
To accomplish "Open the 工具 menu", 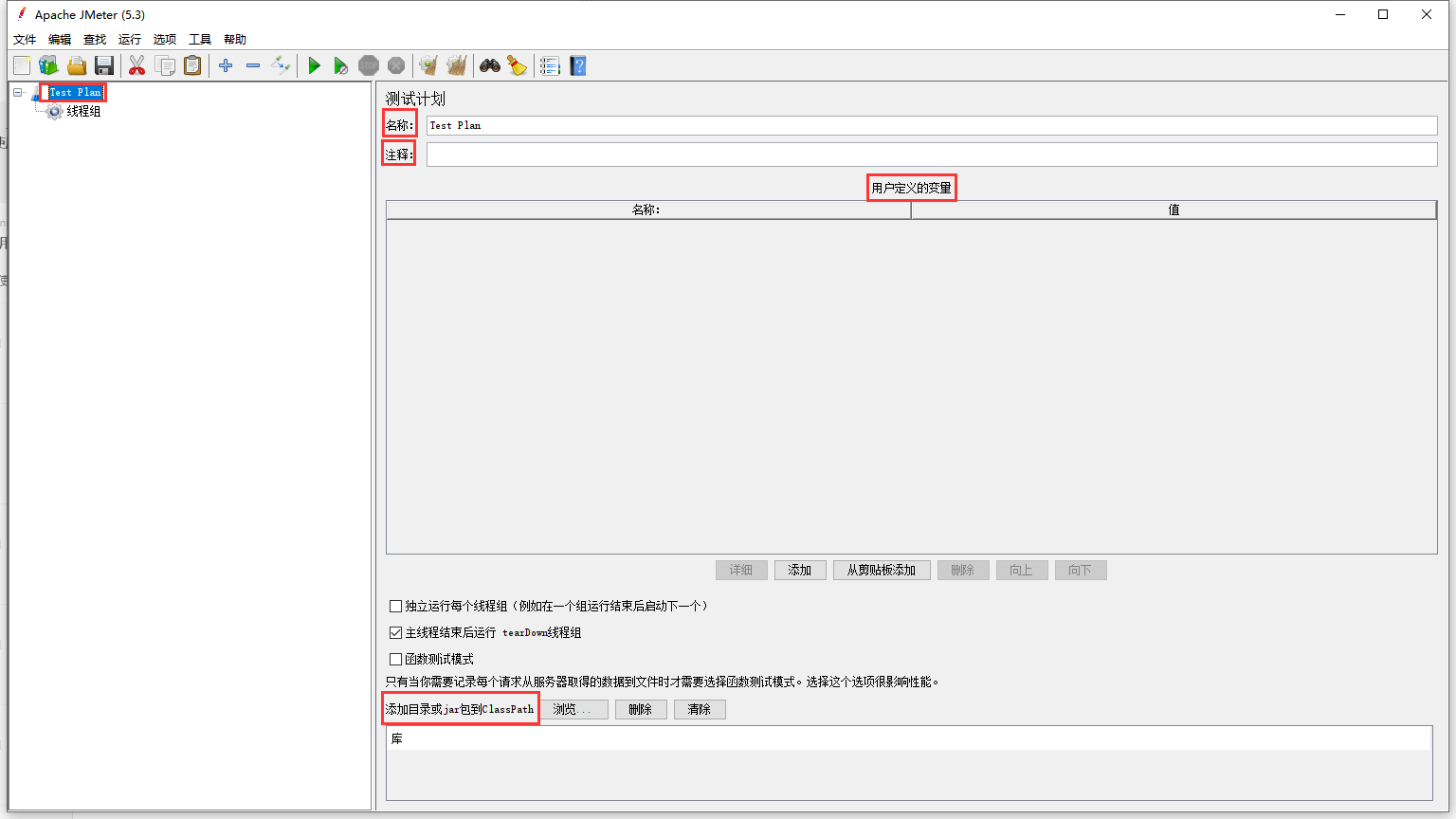I will (199, 39).
